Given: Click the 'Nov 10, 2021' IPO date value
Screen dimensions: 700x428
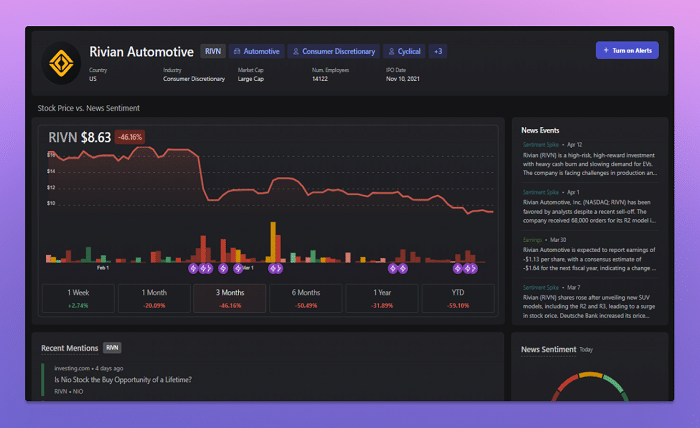Looking at the screenshot, I should point(403,79).
